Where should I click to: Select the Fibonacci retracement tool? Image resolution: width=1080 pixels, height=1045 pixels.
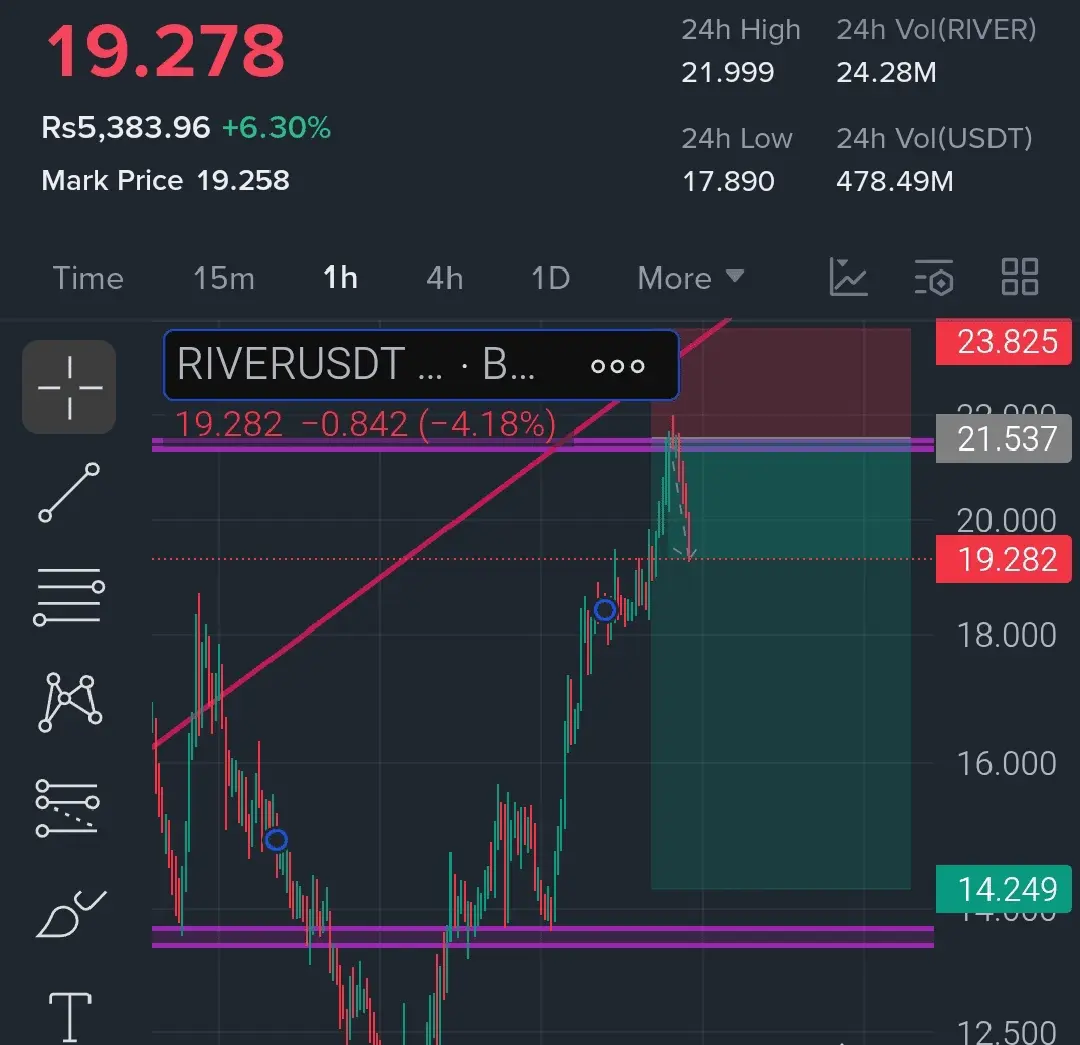(68, 808)
